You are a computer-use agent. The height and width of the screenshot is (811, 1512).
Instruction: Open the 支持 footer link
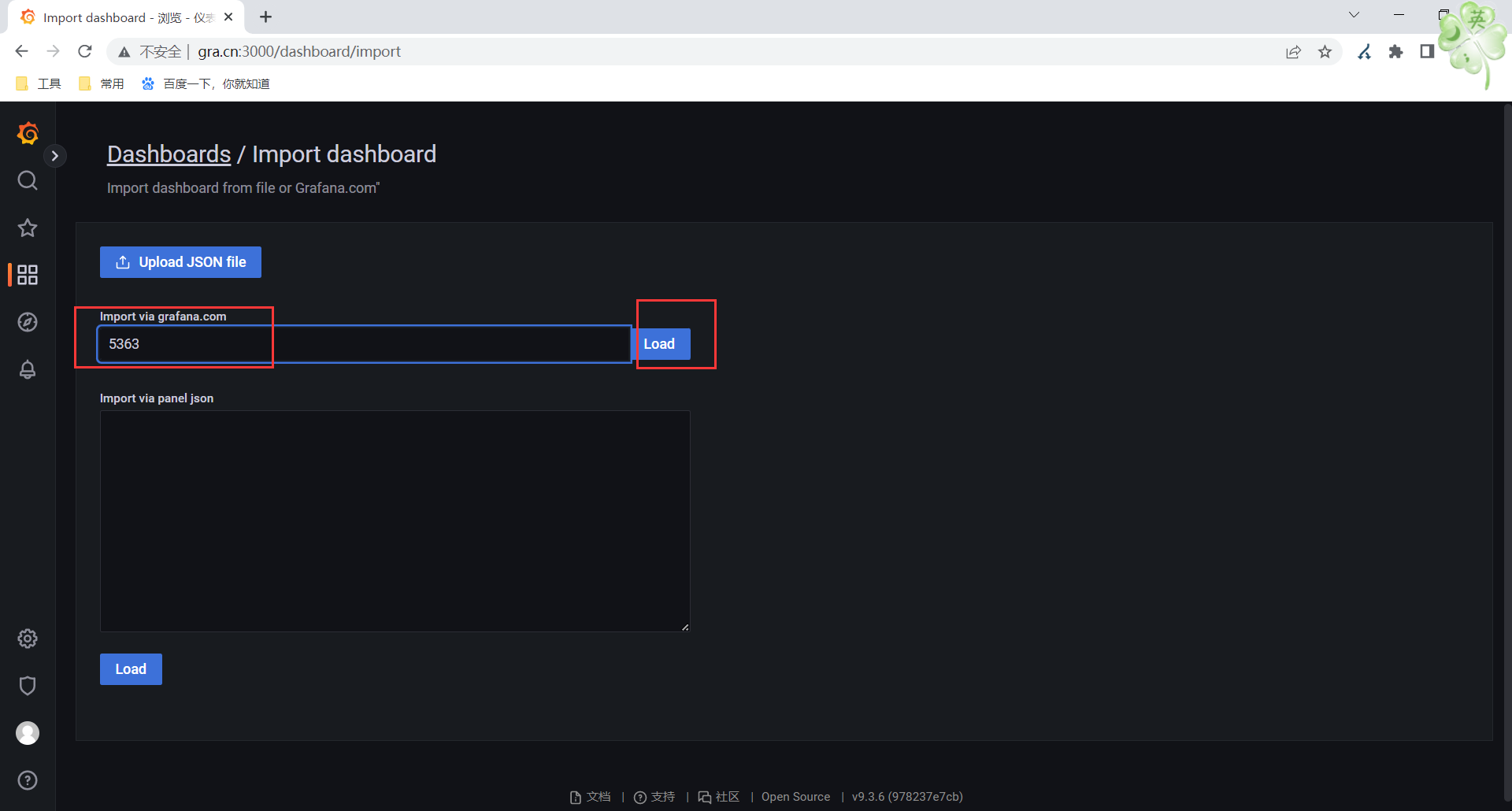click(655, 797)
